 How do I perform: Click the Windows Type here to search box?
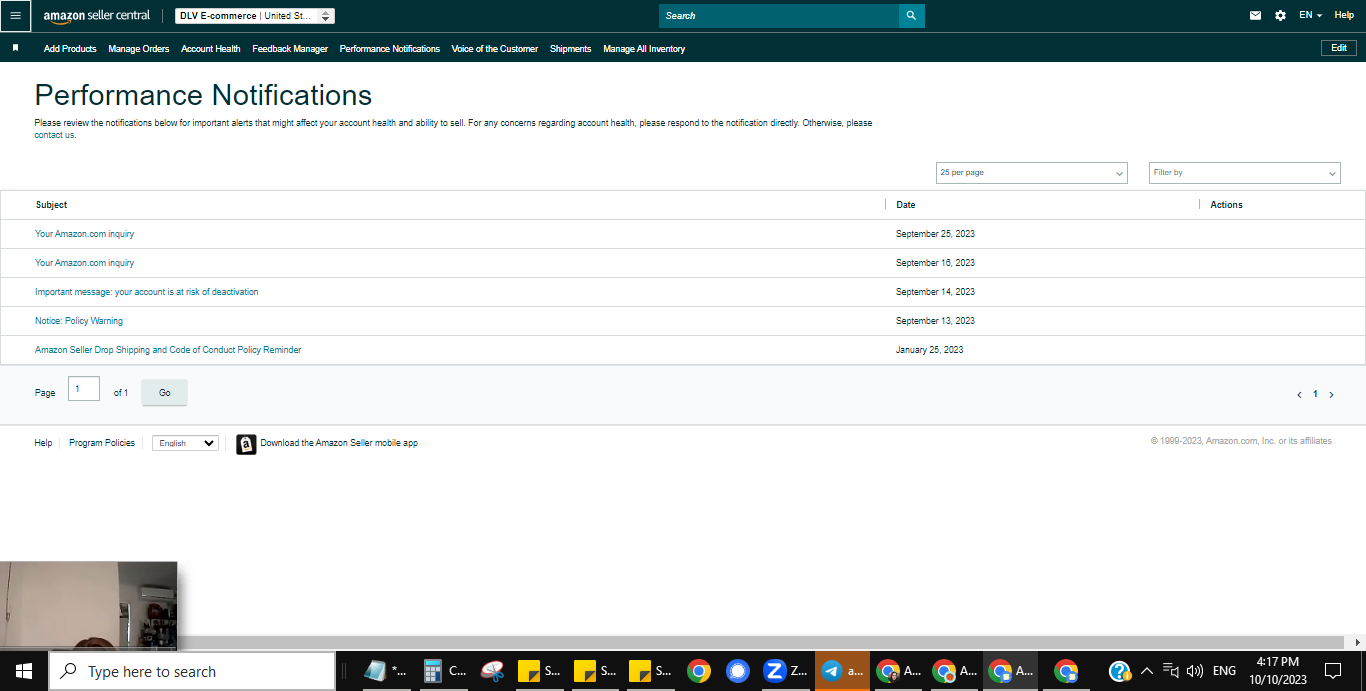point(192,671)
